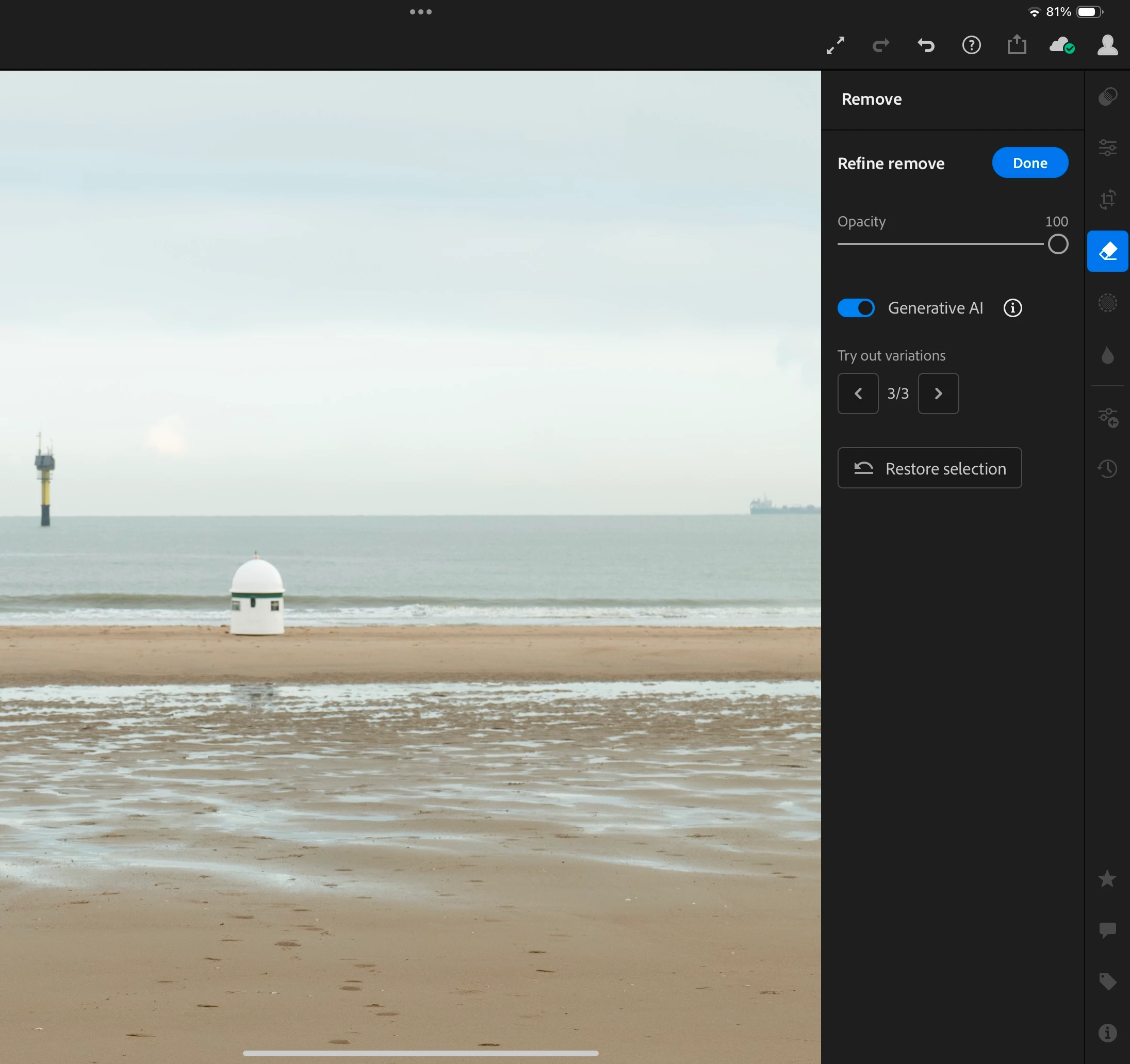Open the three-dot multitasking menu
Viewport: 1130px width, 1064px height.
tap(421, 12)
